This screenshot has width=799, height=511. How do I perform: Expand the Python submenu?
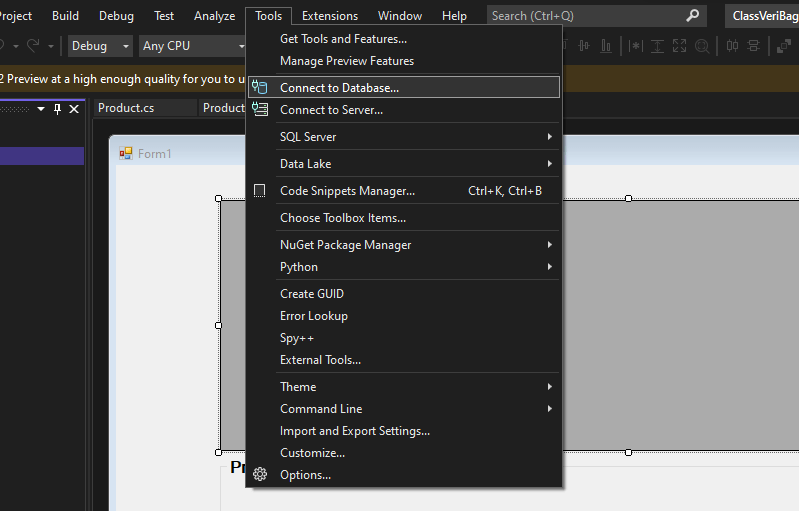[549, 266]
